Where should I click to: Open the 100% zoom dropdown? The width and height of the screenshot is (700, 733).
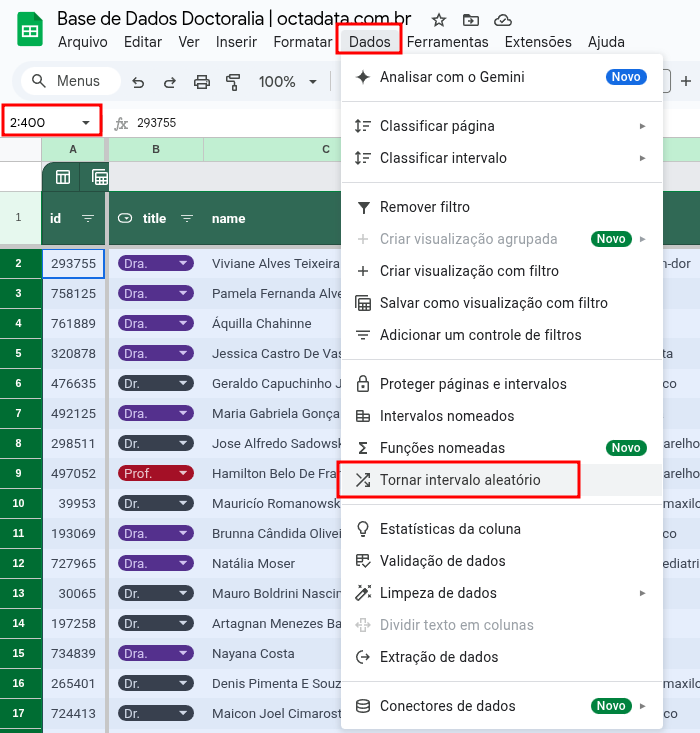pos(288,82)
